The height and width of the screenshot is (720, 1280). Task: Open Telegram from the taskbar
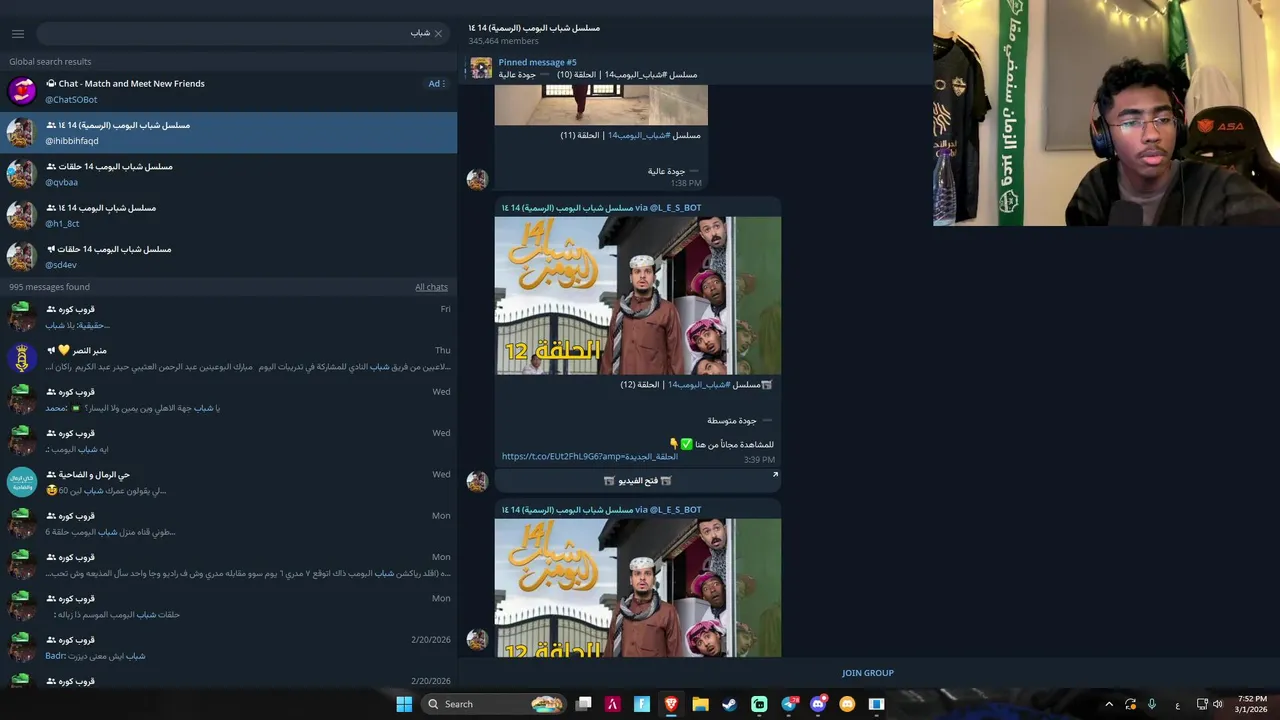tap(789, 704)
